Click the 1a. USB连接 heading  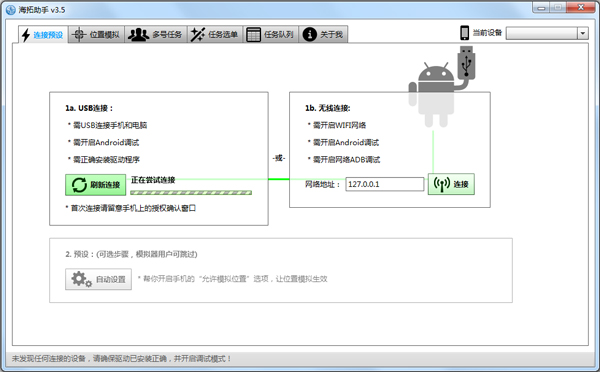coord(89,108)
